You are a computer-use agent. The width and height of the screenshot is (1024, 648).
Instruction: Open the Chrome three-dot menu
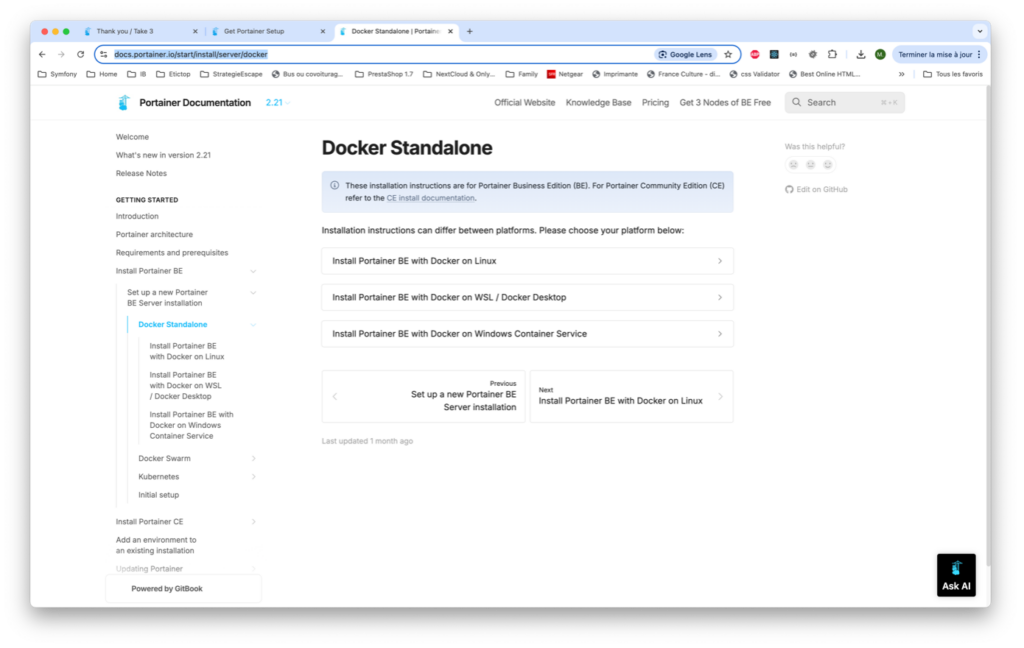pyautogui.click(x=979, y=54)
